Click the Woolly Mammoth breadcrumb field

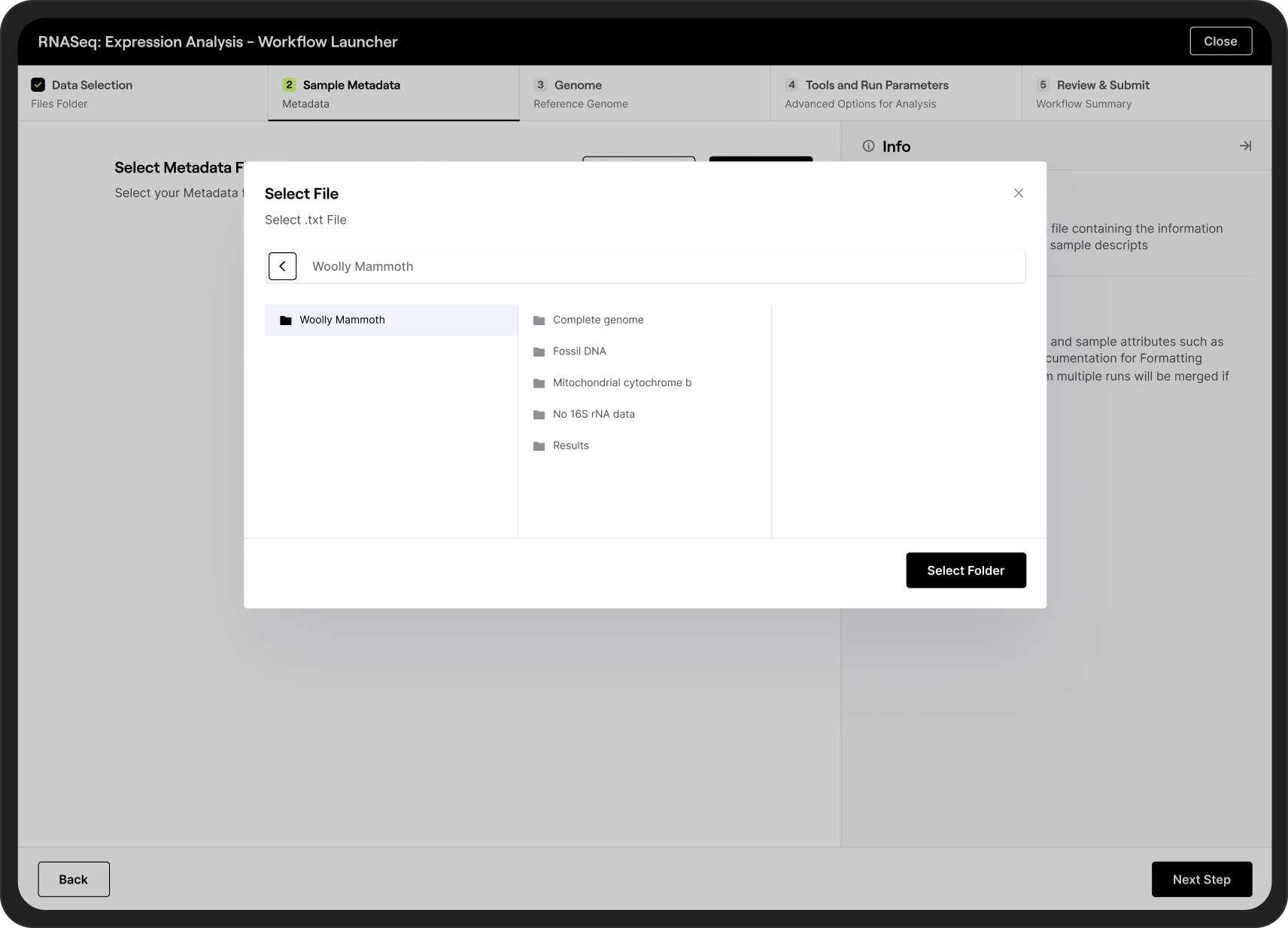tap(662, 266)
